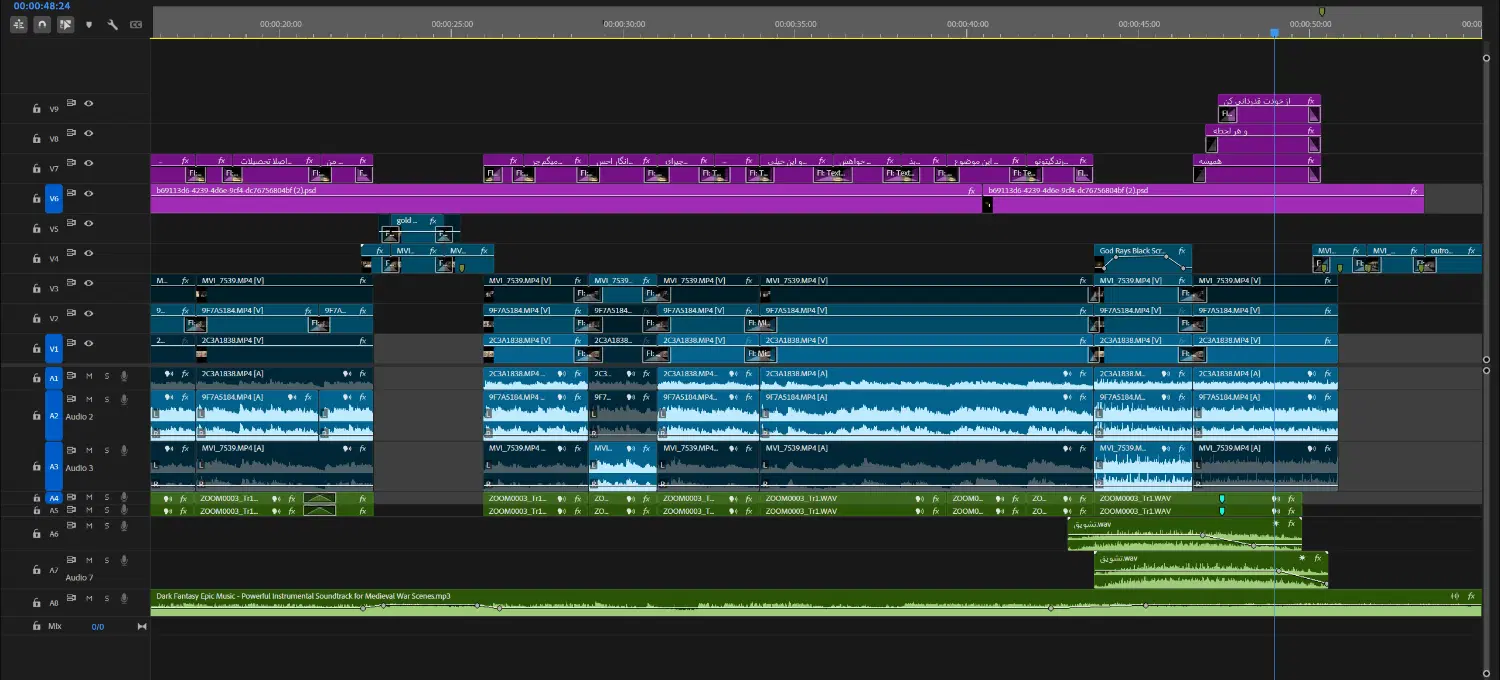Image resolution: width=1500 pixels, height=680 pixels.
Task: Select the Dark Fantasy Epic Music audio clip
Action: coord(815,602)
